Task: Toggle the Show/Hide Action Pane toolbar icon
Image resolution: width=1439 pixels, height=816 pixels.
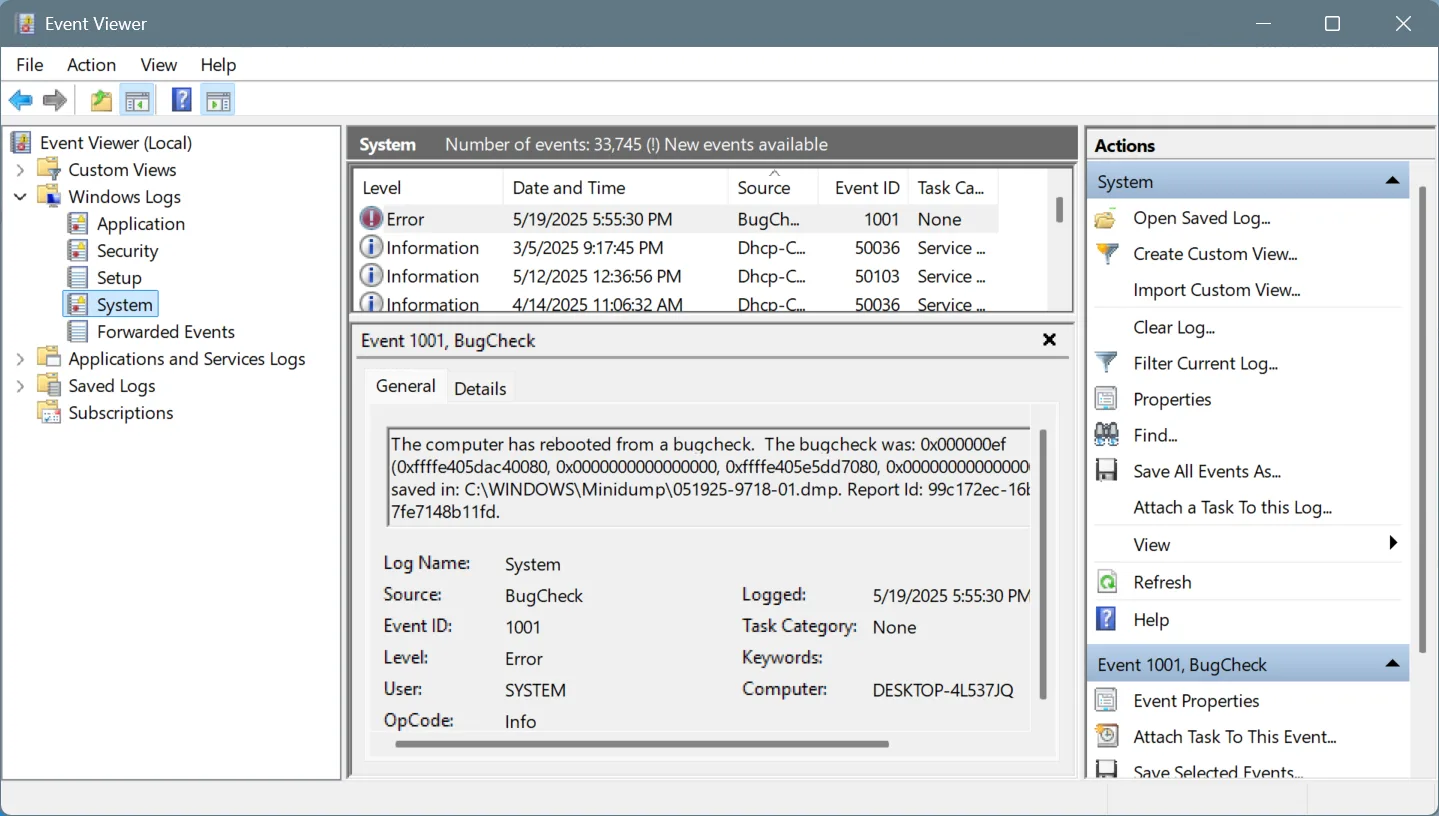Action: pyautogui.click(x=218, y=100)
